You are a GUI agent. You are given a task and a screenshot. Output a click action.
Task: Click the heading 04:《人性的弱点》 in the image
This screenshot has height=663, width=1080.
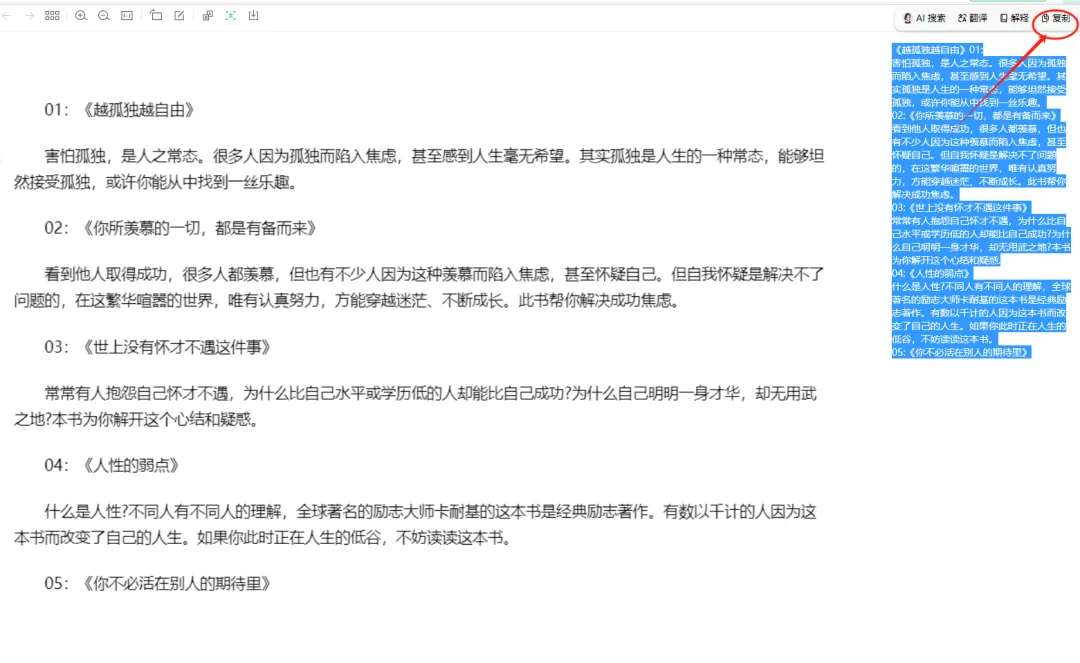coord(112,465)
